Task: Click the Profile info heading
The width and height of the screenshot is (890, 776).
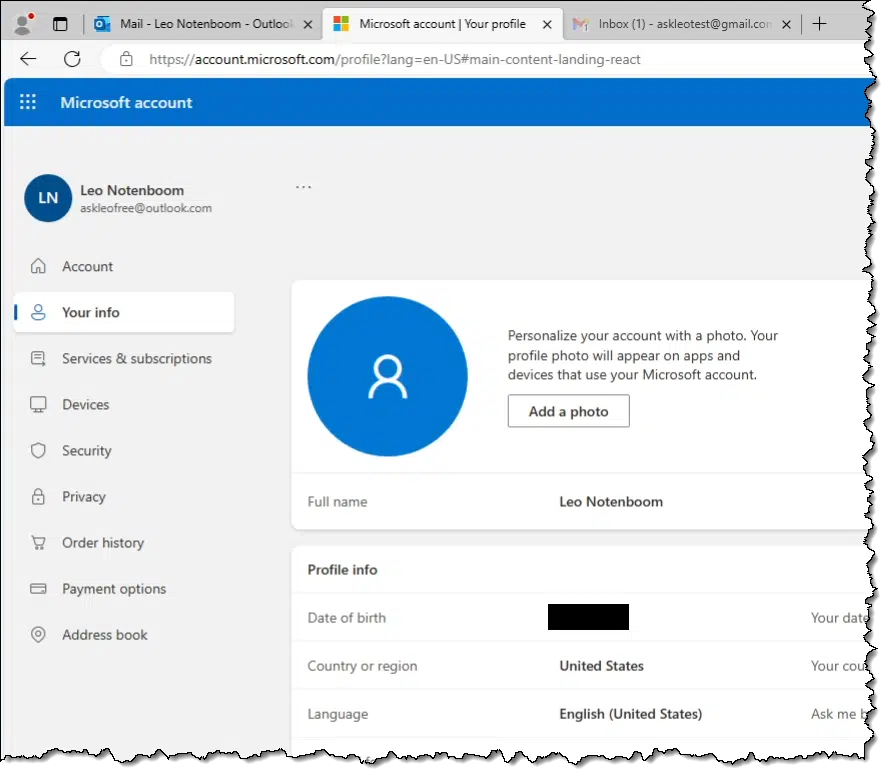Action: [342, 569]
